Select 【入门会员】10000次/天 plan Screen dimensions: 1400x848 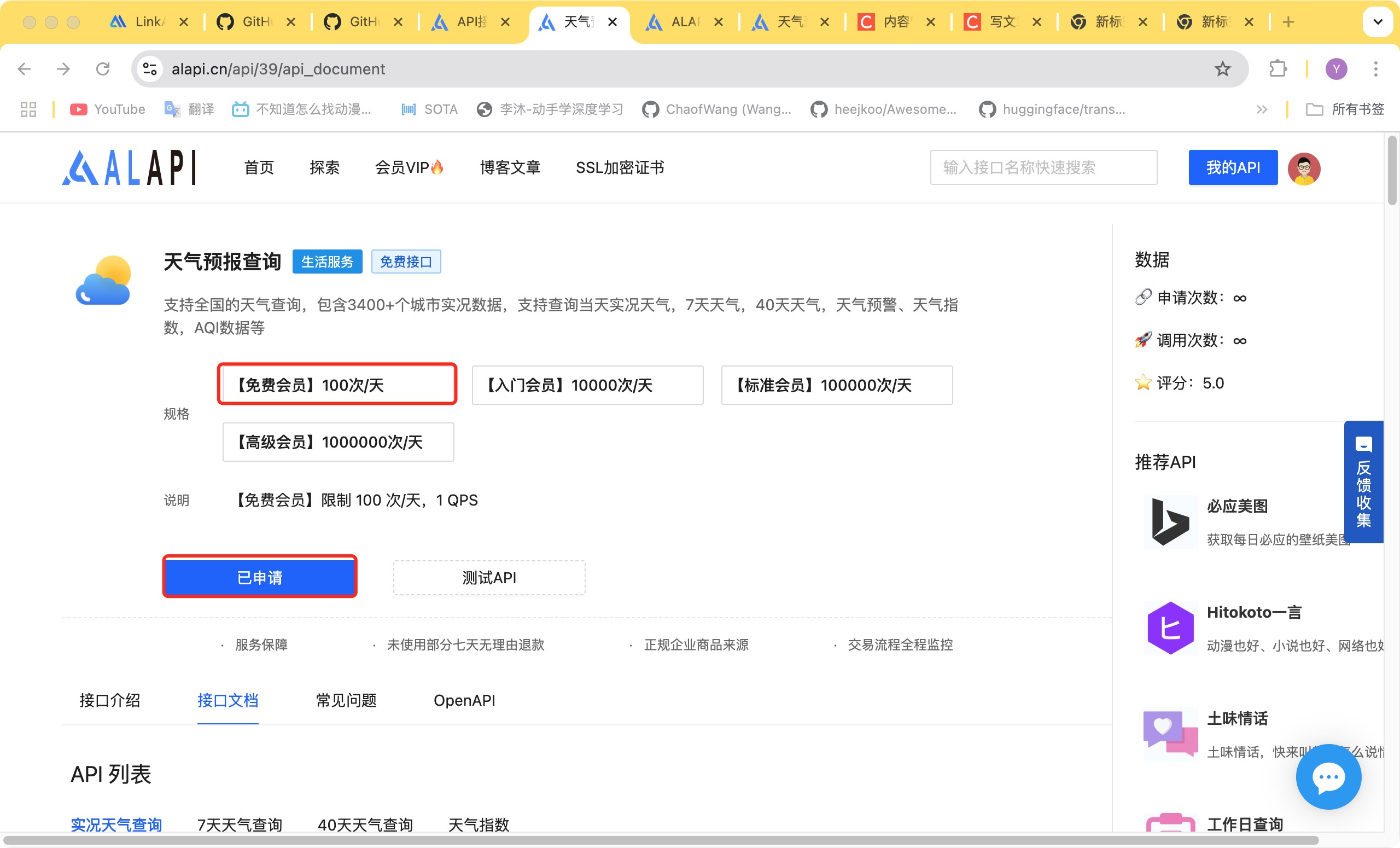(587, 385)
